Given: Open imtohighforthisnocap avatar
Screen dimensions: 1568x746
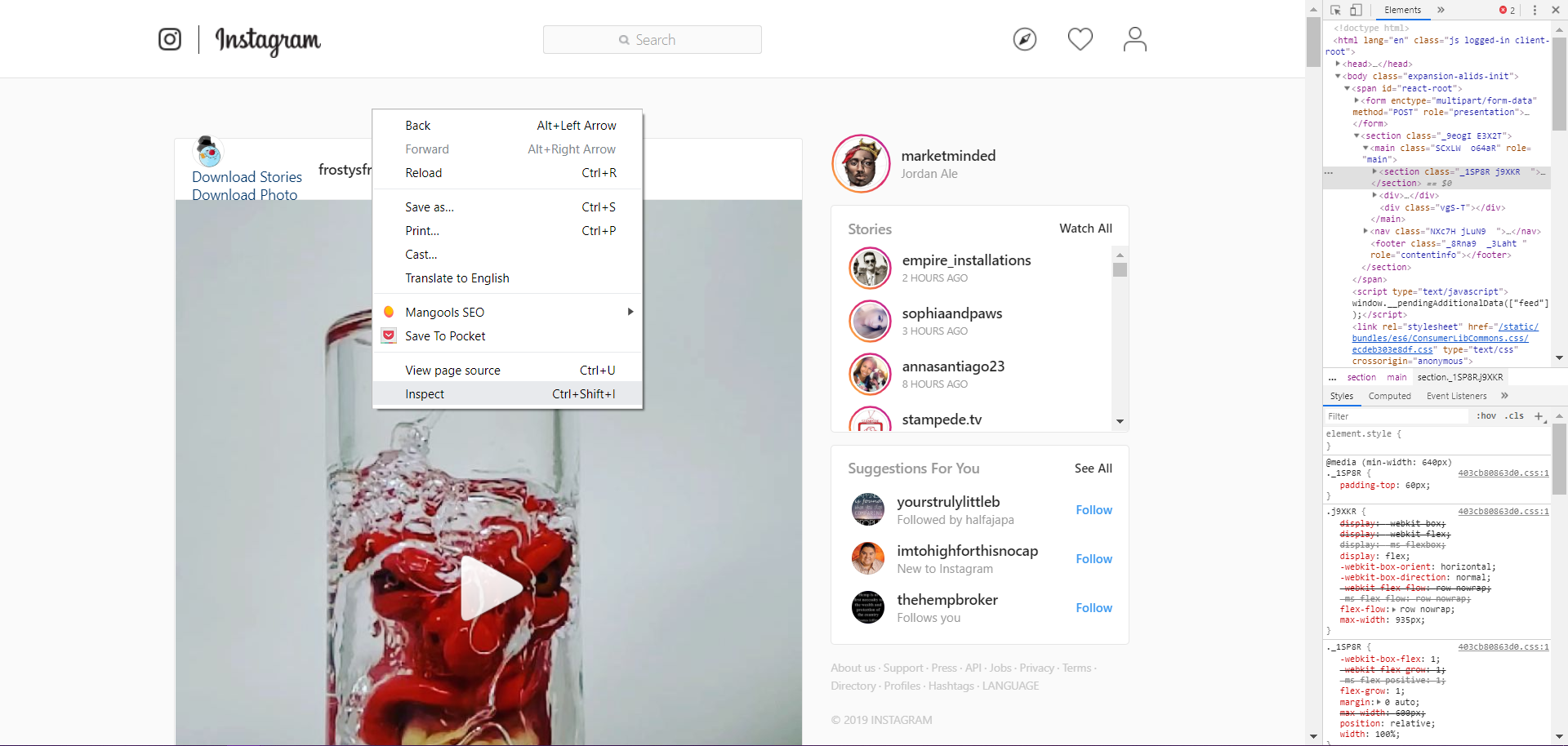Looking at the screenshot, I should click(868, 558).
